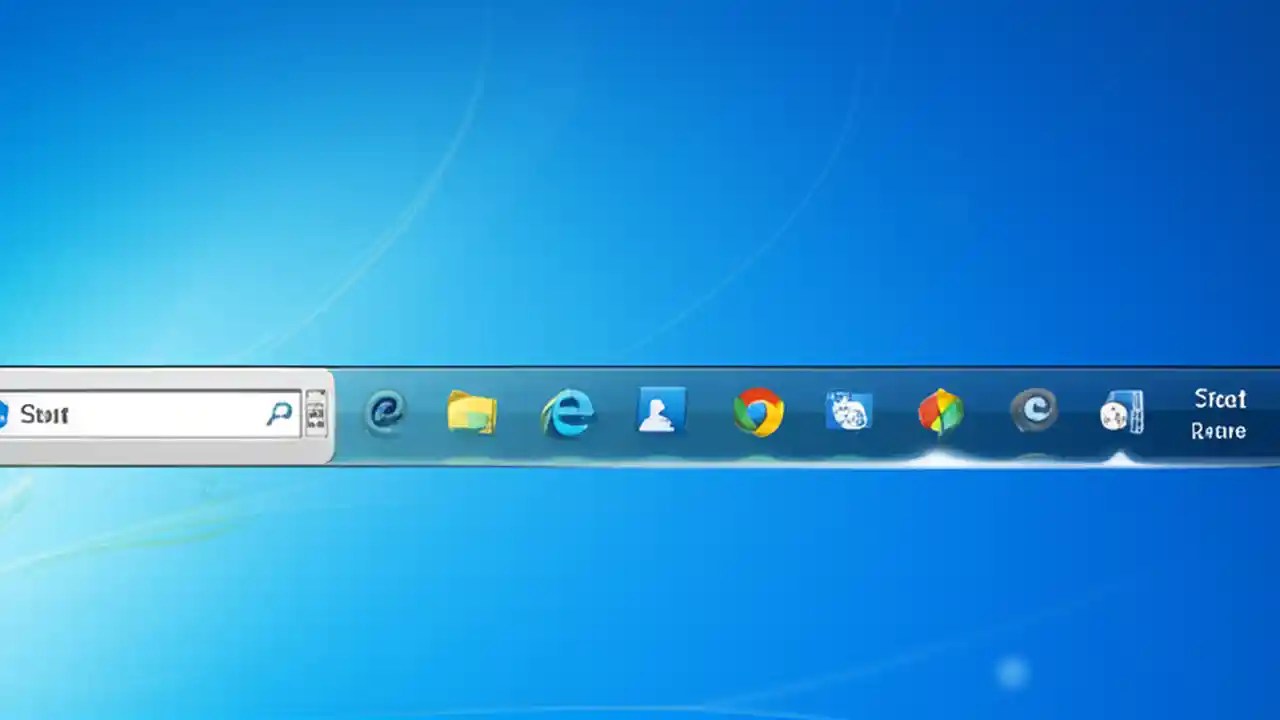Open the Windows Explorer folder icon
Image resolution: width=1280 pixels, height=720 pixels.
(x=472, y=413)
